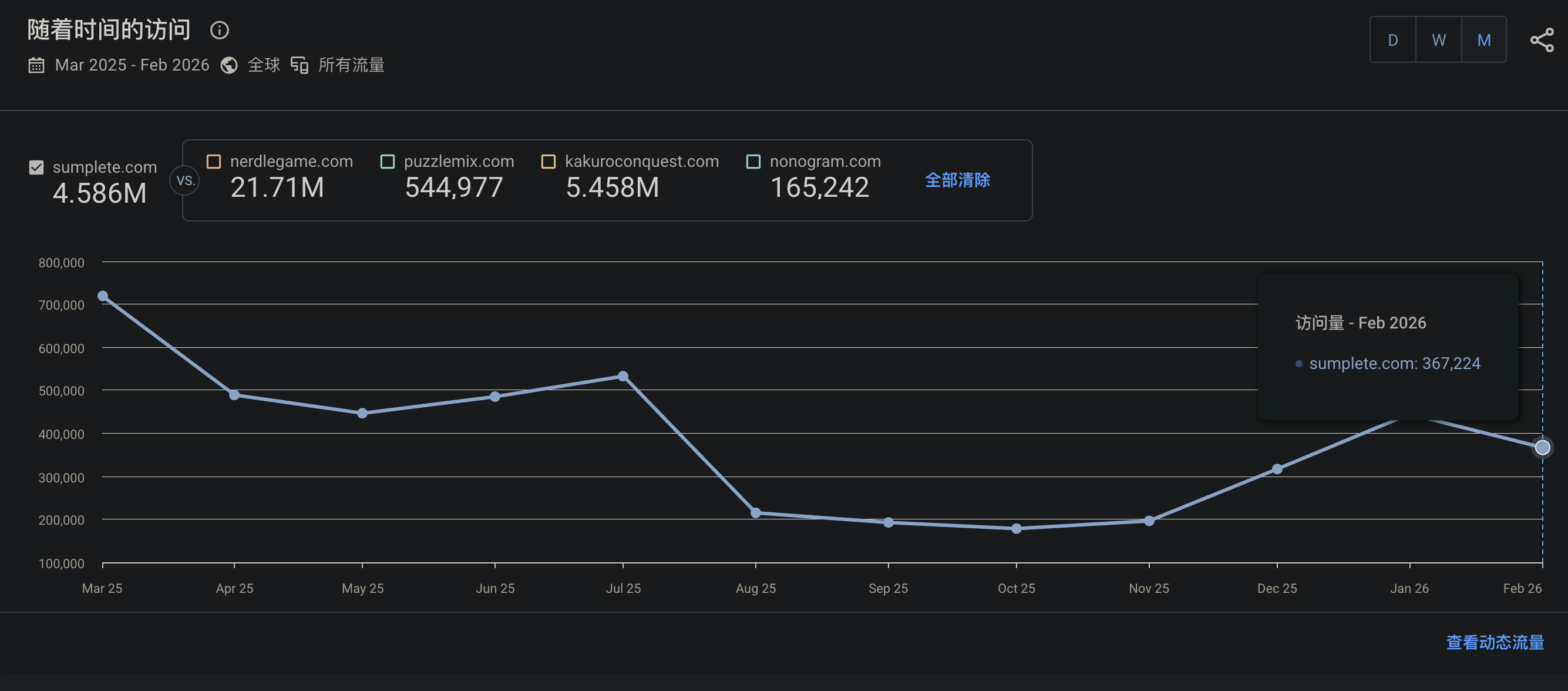This screenshot has height=691, width=1568.
Task: Uncheck the sumplete.com checkbox
Action: [x=36, y=167]
